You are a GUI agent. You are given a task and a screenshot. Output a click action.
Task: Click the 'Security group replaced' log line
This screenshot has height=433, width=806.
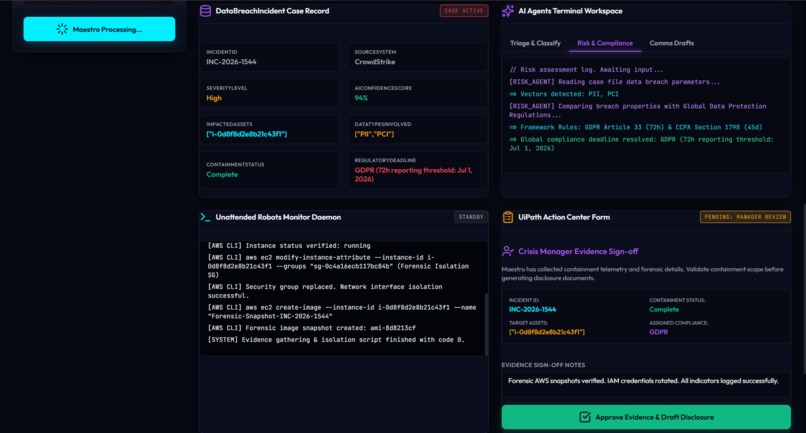(325, 291)
